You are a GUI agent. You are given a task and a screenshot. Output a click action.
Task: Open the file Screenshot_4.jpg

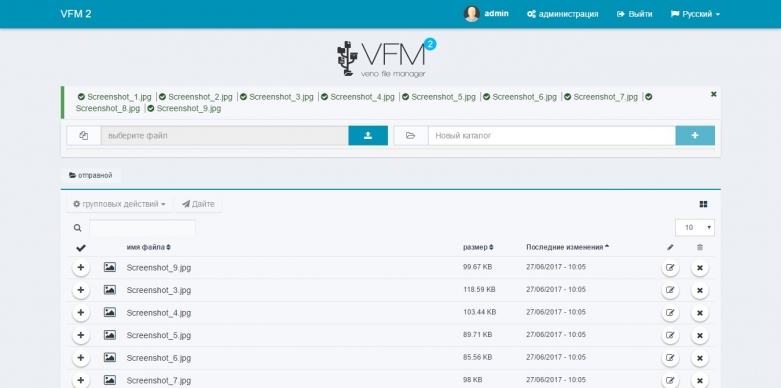tap(158, 313)
